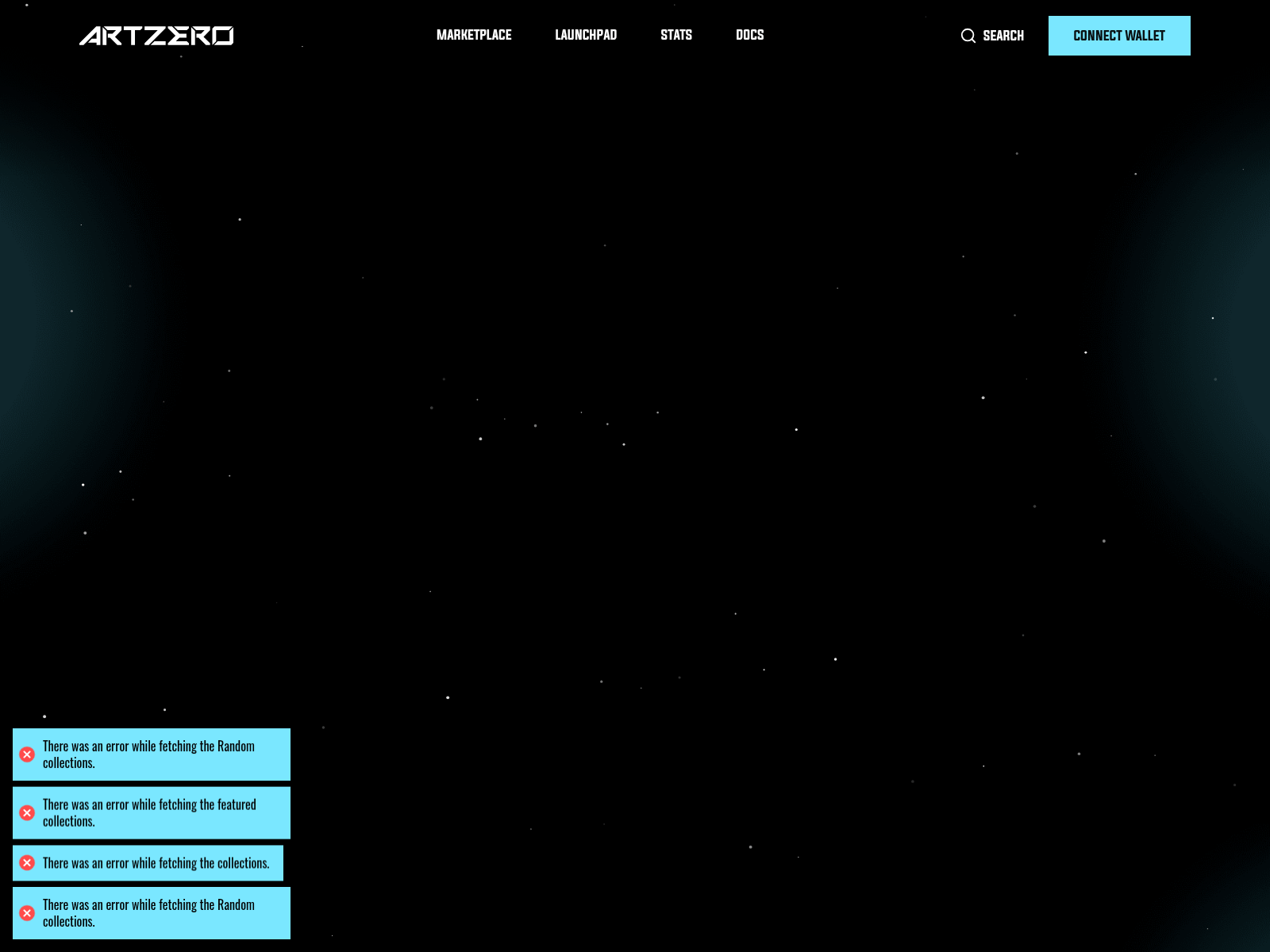The height and width of the screenshot is (952, 1270).
Task: Click the bottommost Random collections error text
Action: (148, 913)
